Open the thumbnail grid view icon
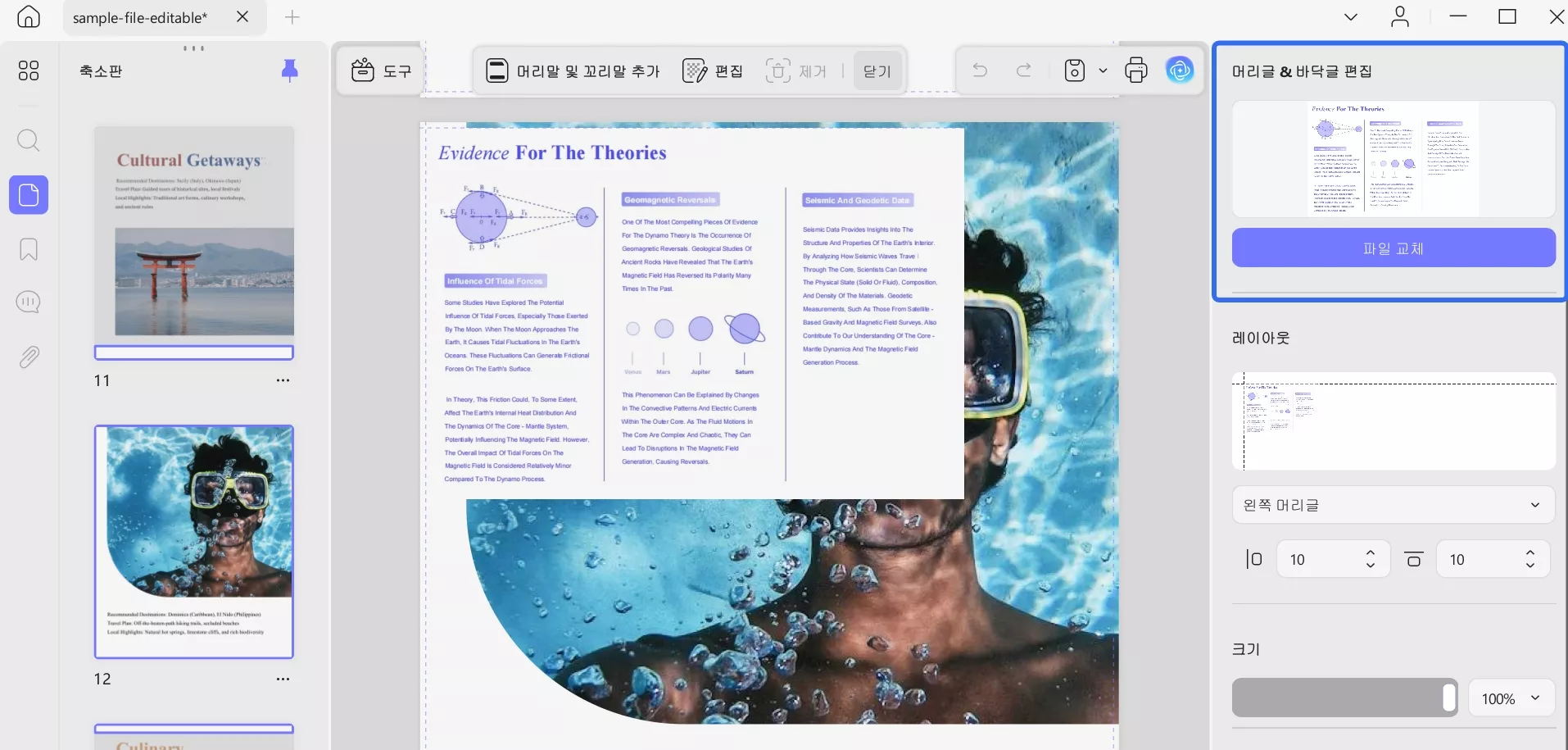Viewport: 1568px width, 750px height. [29, 71]
